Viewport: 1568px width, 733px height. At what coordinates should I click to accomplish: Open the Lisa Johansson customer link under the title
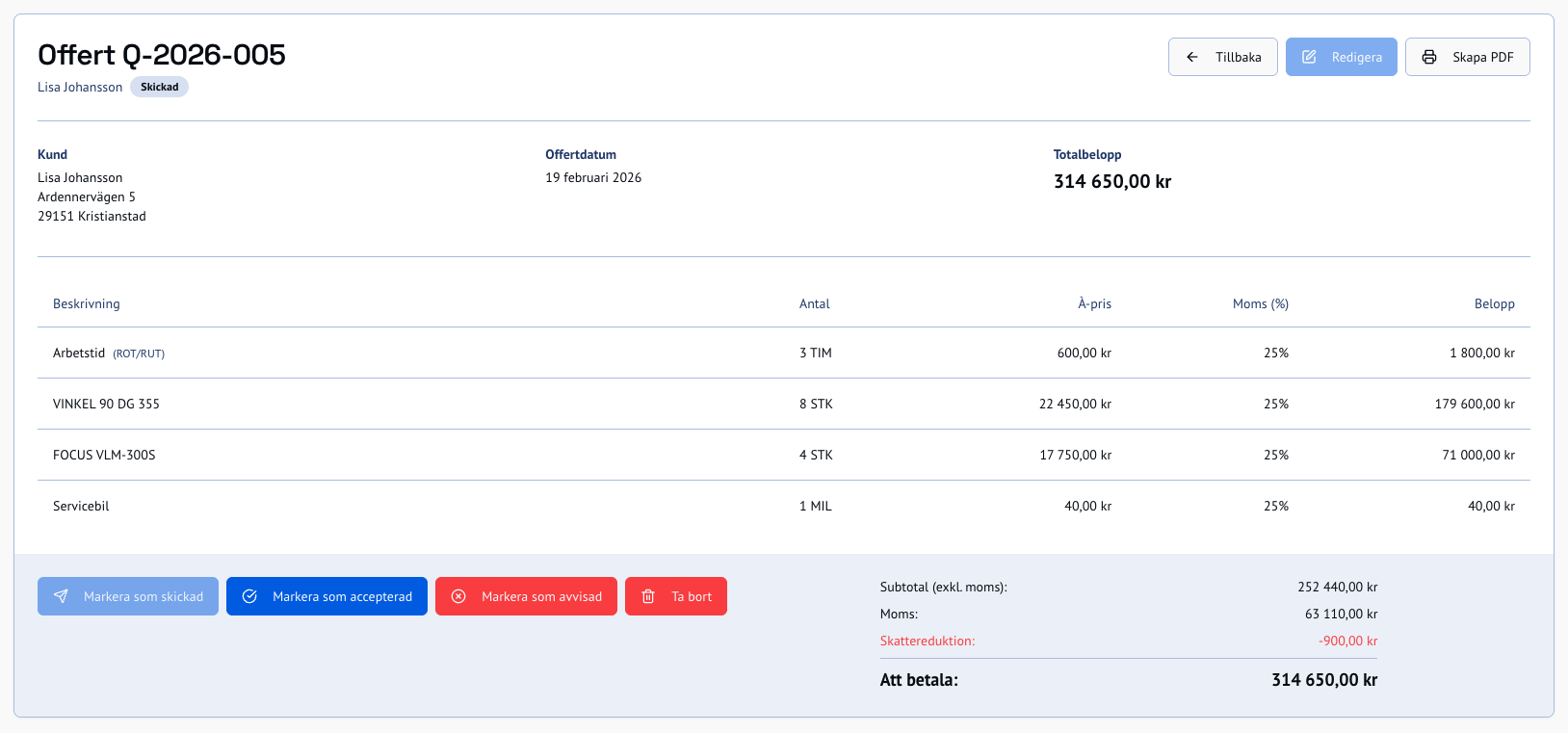[x=80, y=87]
